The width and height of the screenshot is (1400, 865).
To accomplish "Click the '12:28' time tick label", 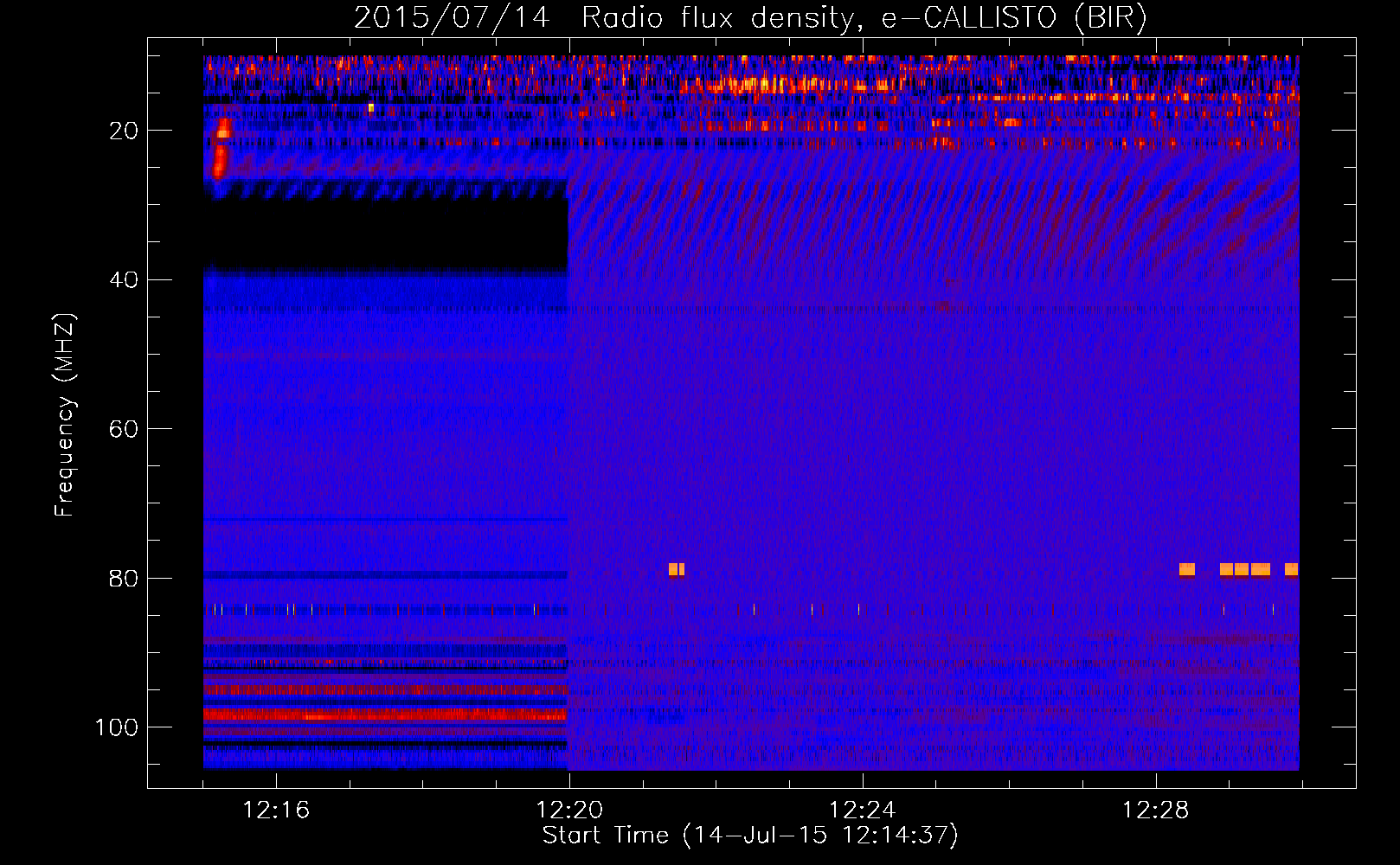I will click(1156, 811).
